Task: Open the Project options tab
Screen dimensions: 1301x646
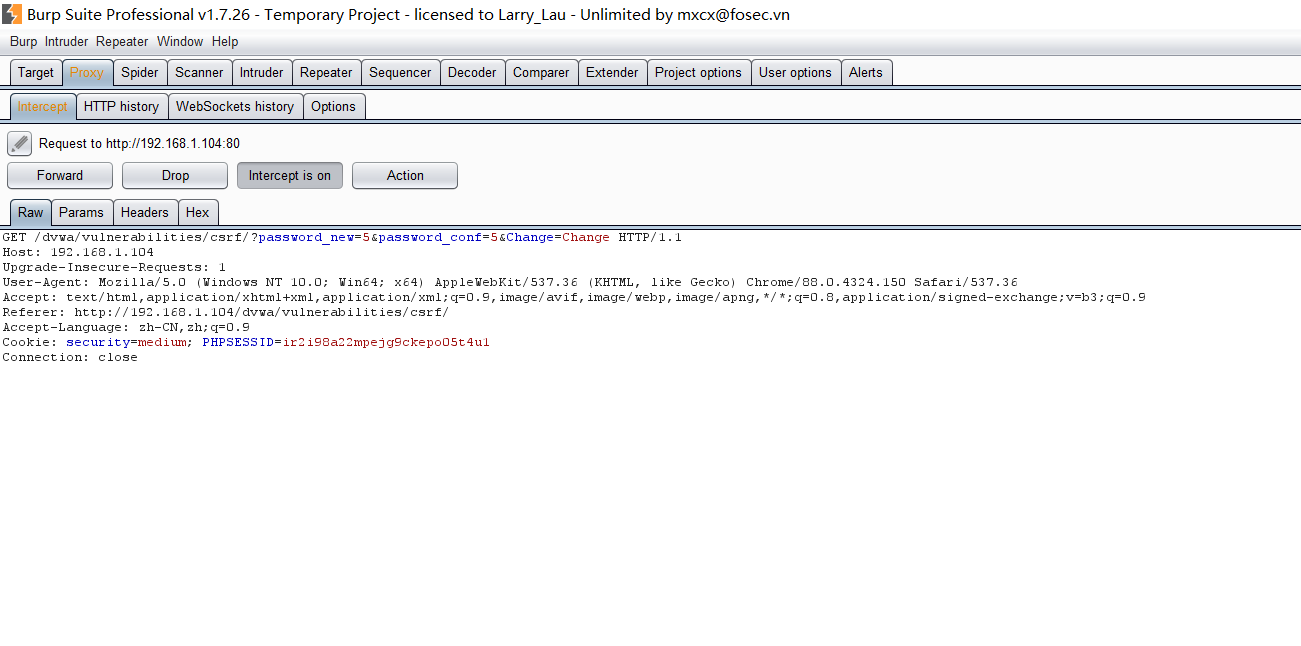Action: (x=698, y=73)
